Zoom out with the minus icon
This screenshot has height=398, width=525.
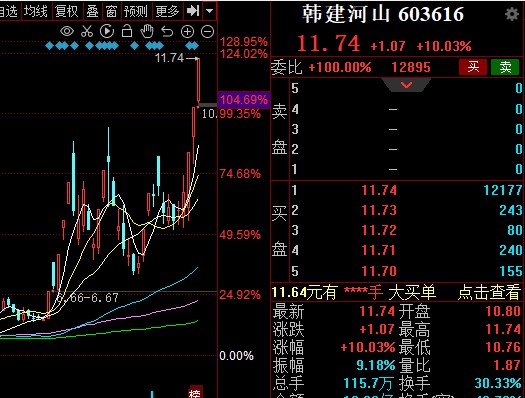tap(207, 31)
